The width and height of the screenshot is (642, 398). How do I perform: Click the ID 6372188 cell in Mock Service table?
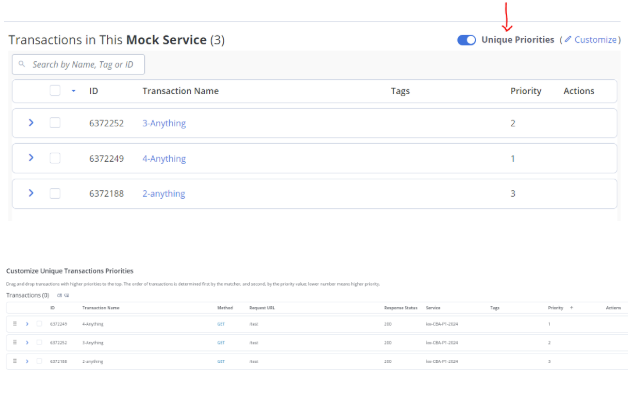coord(106,194)
